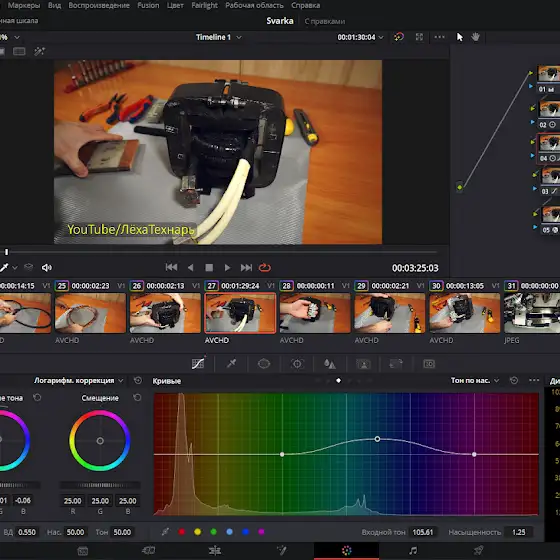The width and height of the screenshot is (560, 560).
Task: Click the Смещение master jog wheel
Action: pos(100,485)
